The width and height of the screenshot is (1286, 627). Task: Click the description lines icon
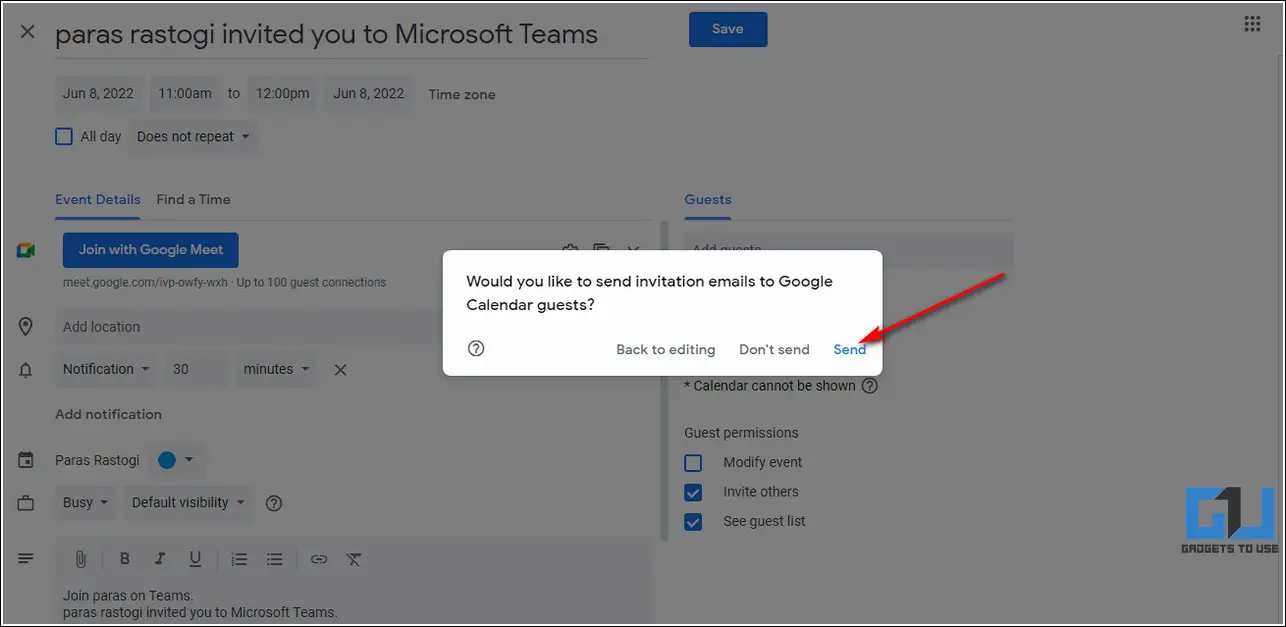[x=26, y=558]
